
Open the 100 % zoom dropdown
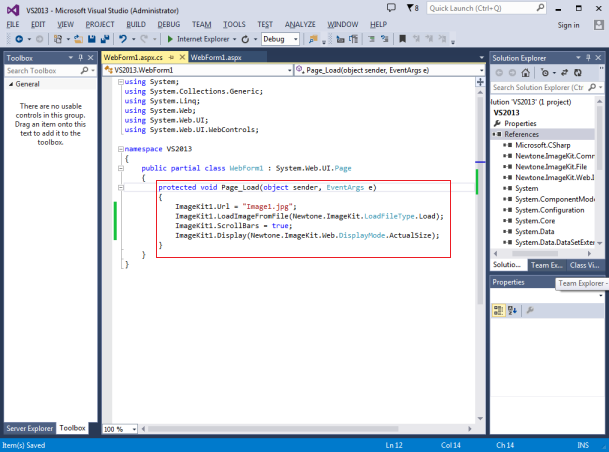tap(134, 429)
